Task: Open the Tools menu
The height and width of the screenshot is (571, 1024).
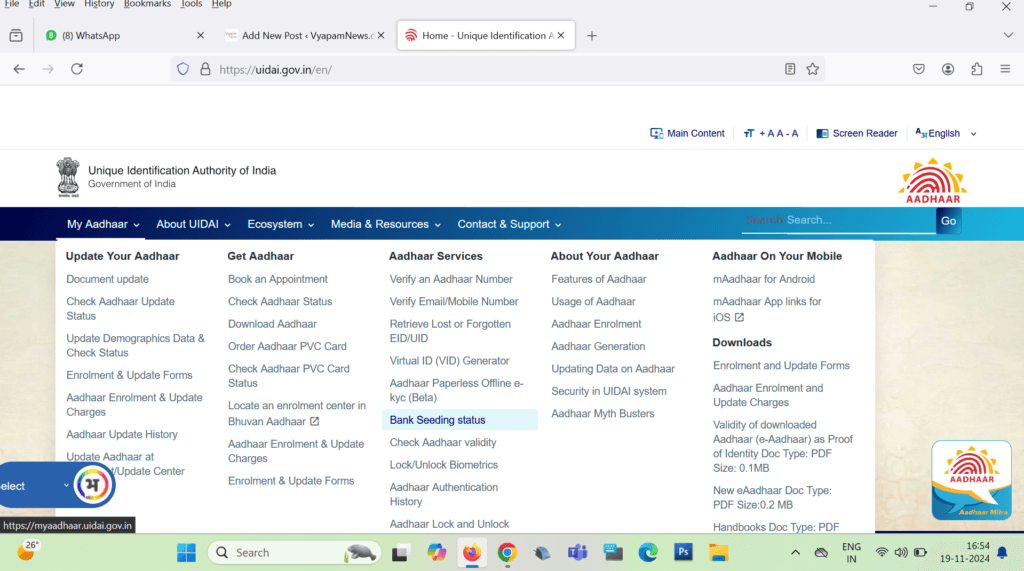Action: tap(191, 4)
